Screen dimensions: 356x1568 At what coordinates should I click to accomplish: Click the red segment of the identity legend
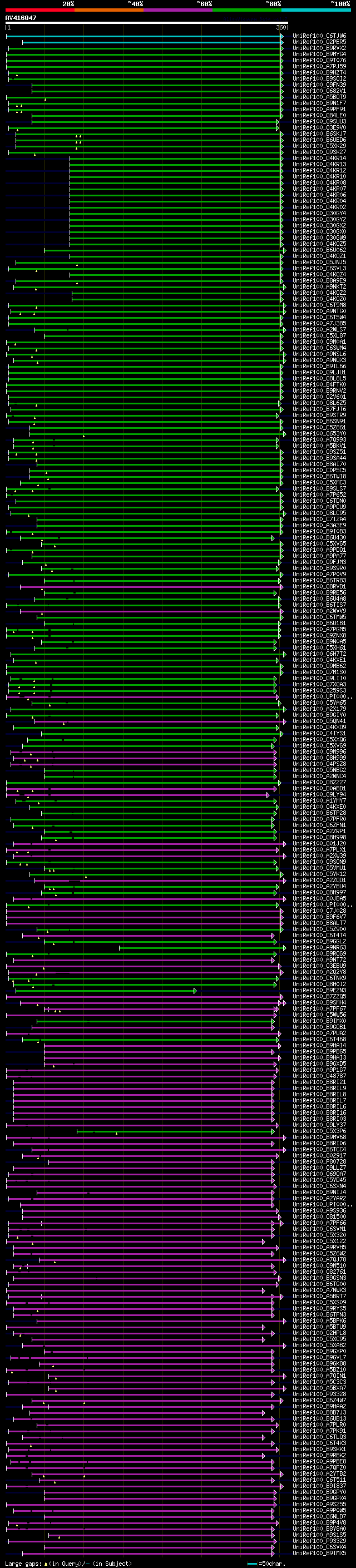click(x=39, y=10)
